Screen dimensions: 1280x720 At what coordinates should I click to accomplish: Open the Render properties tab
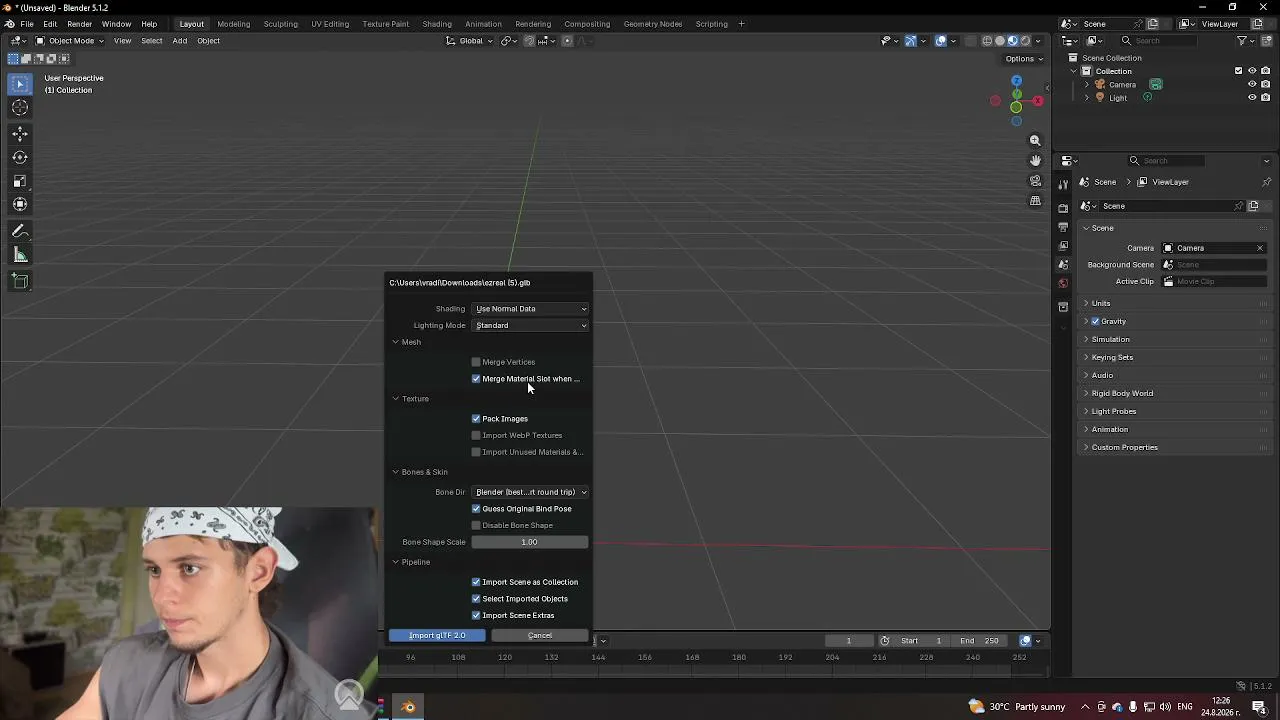1063,208
